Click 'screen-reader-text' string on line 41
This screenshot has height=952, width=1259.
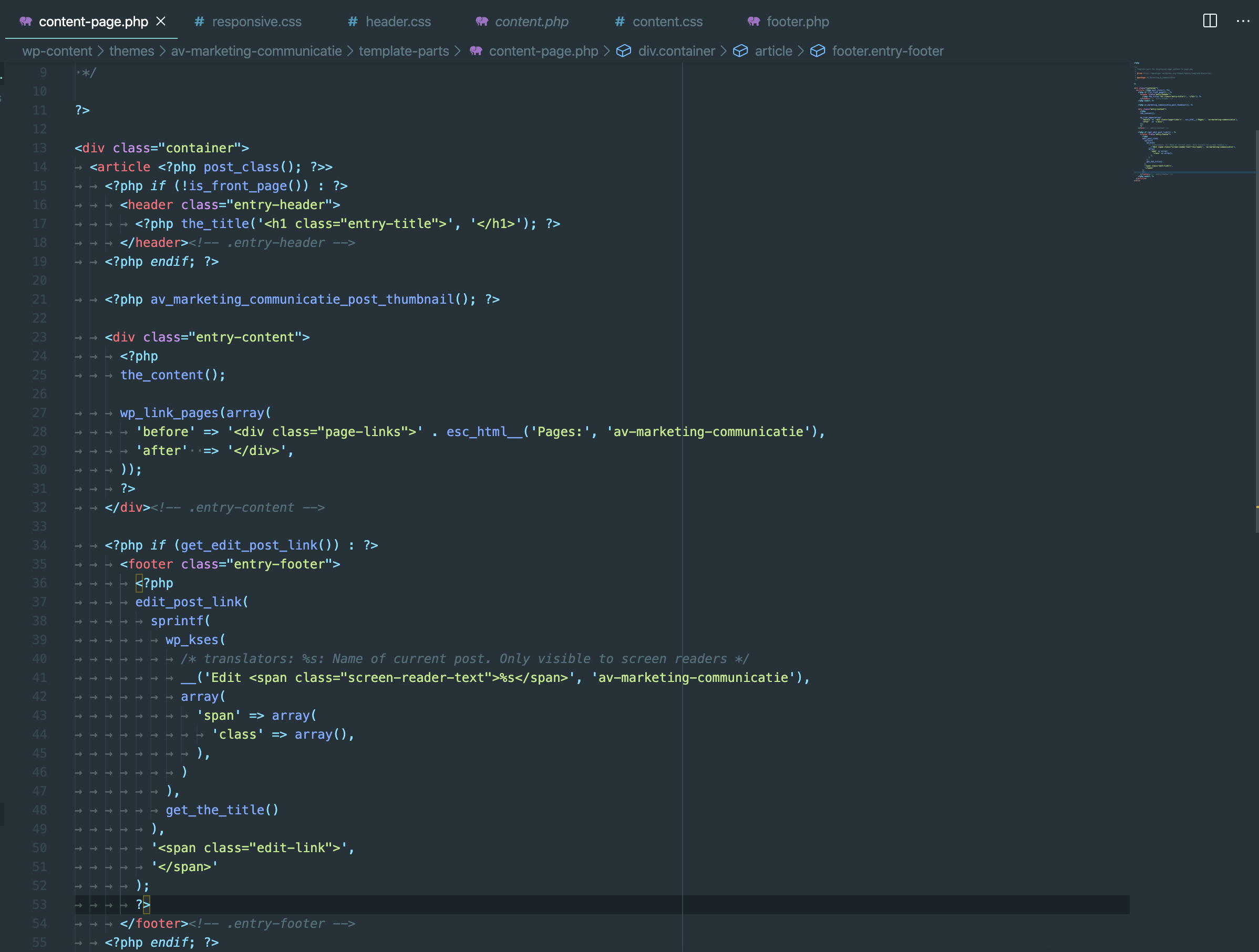pyautogui.click(x=416, y=678)
